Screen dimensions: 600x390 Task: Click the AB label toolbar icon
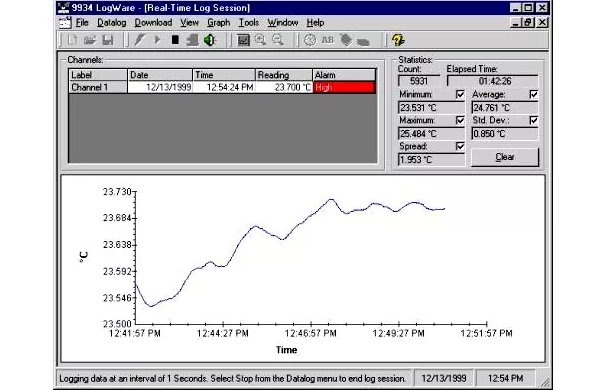pyautogui.click(x=328, y=40)
